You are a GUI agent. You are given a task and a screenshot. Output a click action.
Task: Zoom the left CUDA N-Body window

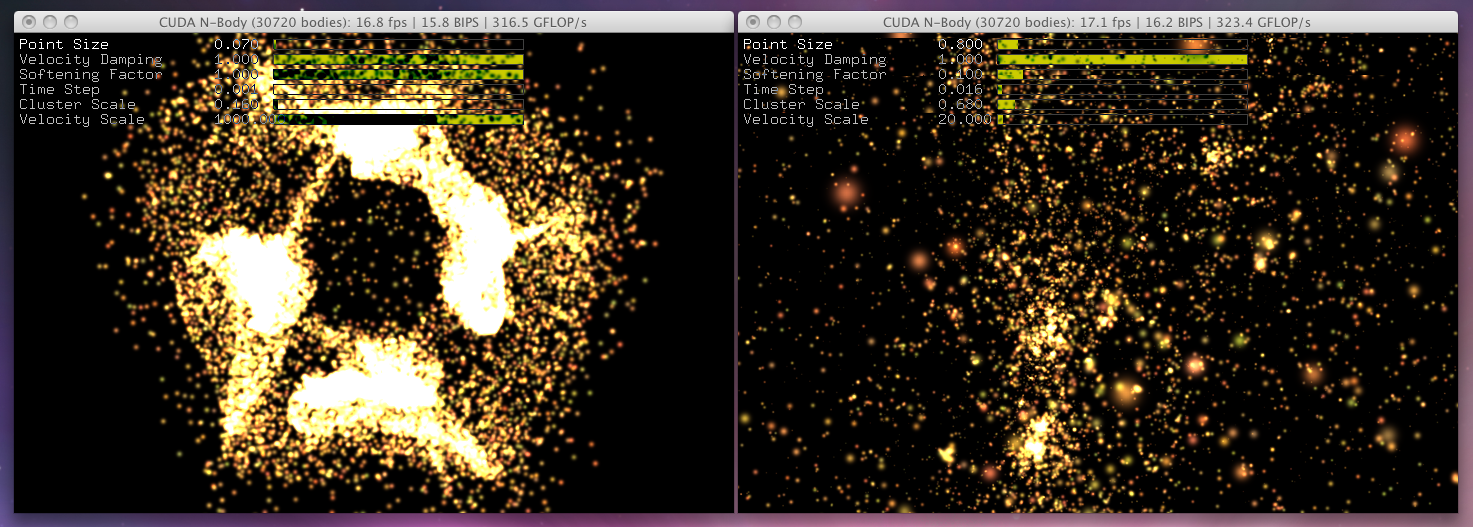pos(70,22)
